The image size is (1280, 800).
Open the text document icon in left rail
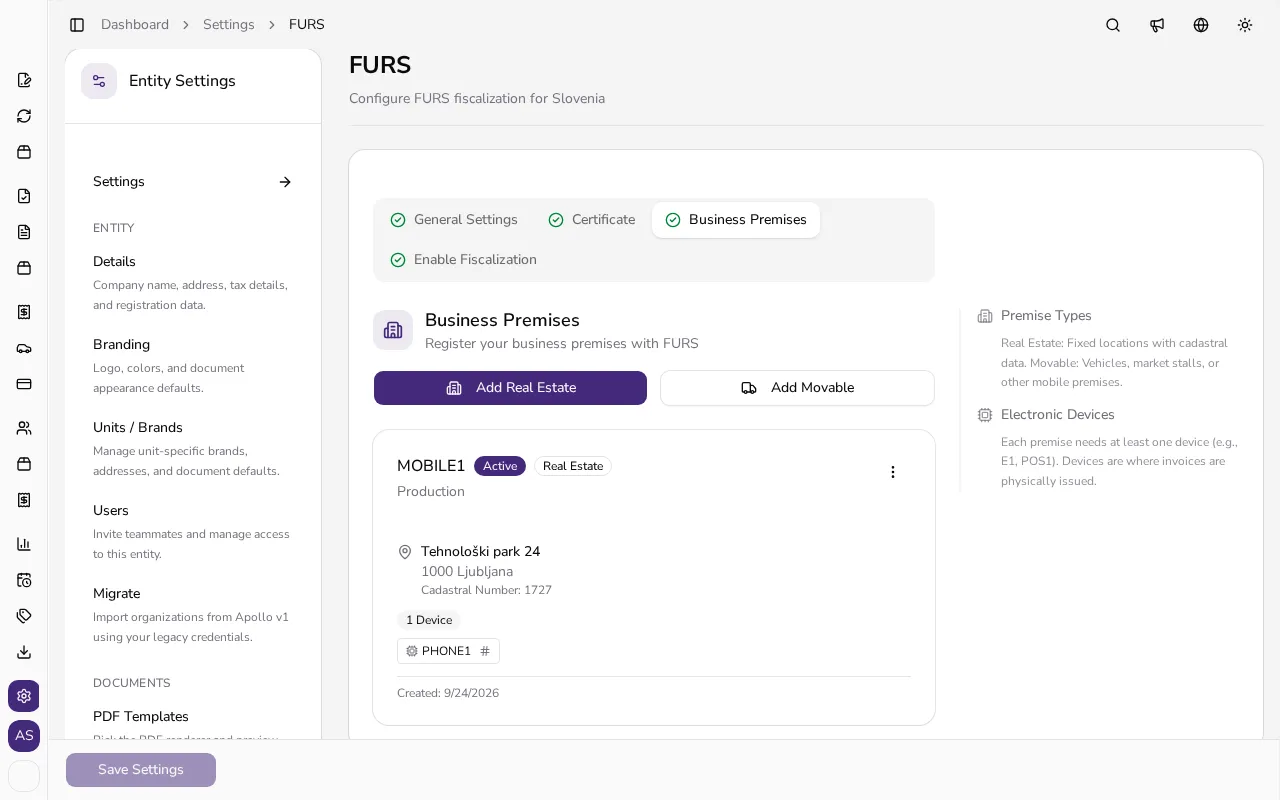click(24, 232)
